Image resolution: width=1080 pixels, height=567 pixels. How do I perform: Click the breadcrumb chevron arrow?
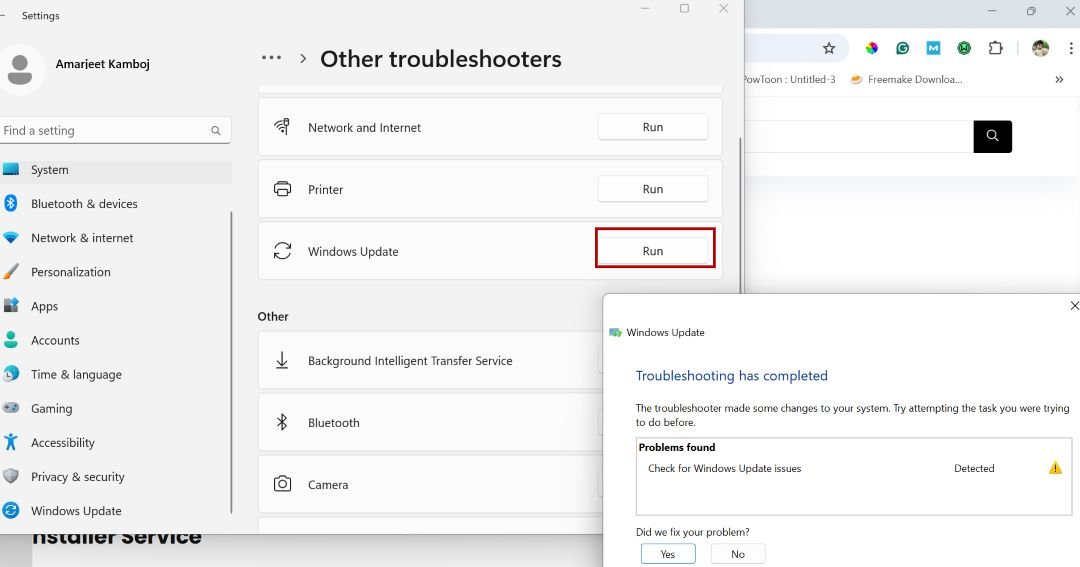click(303, 59)
